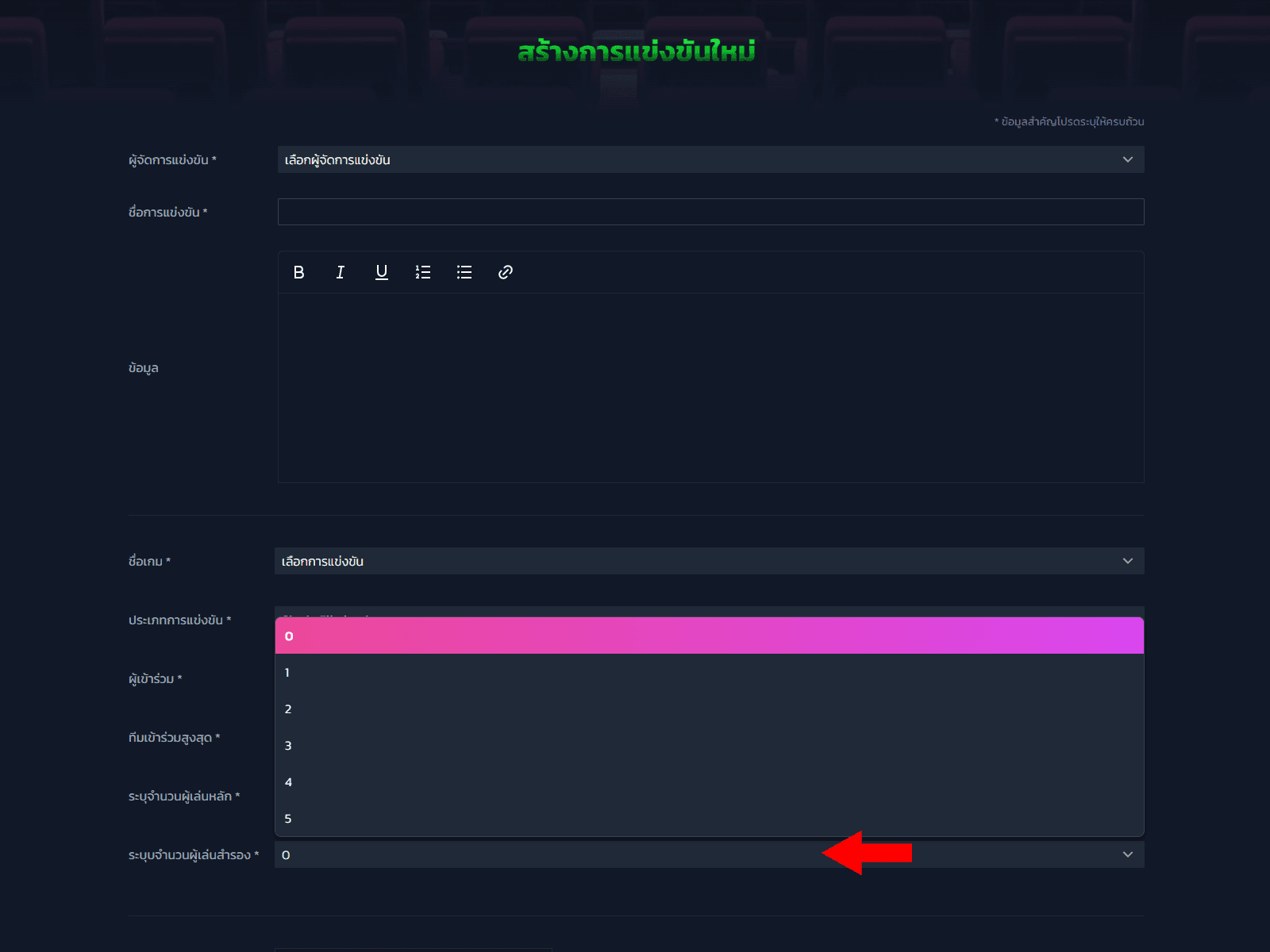1270x952 pixels.
Task: Choose option 1 from the open list
Action: pyautogui.click(x=709, y=672)
